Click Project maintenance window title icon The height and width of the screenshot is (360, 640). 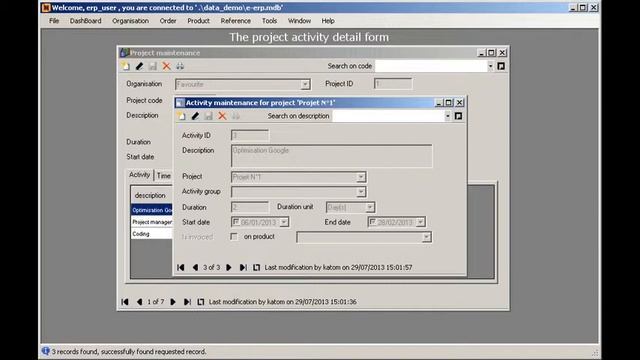(124, 53)
